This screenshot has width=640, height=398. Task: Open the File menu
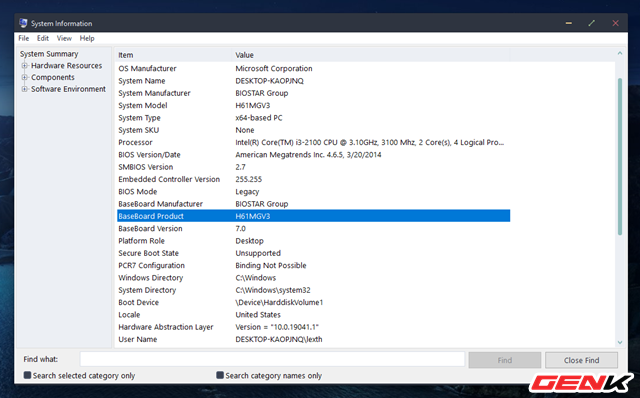click(x=24, y=38)
